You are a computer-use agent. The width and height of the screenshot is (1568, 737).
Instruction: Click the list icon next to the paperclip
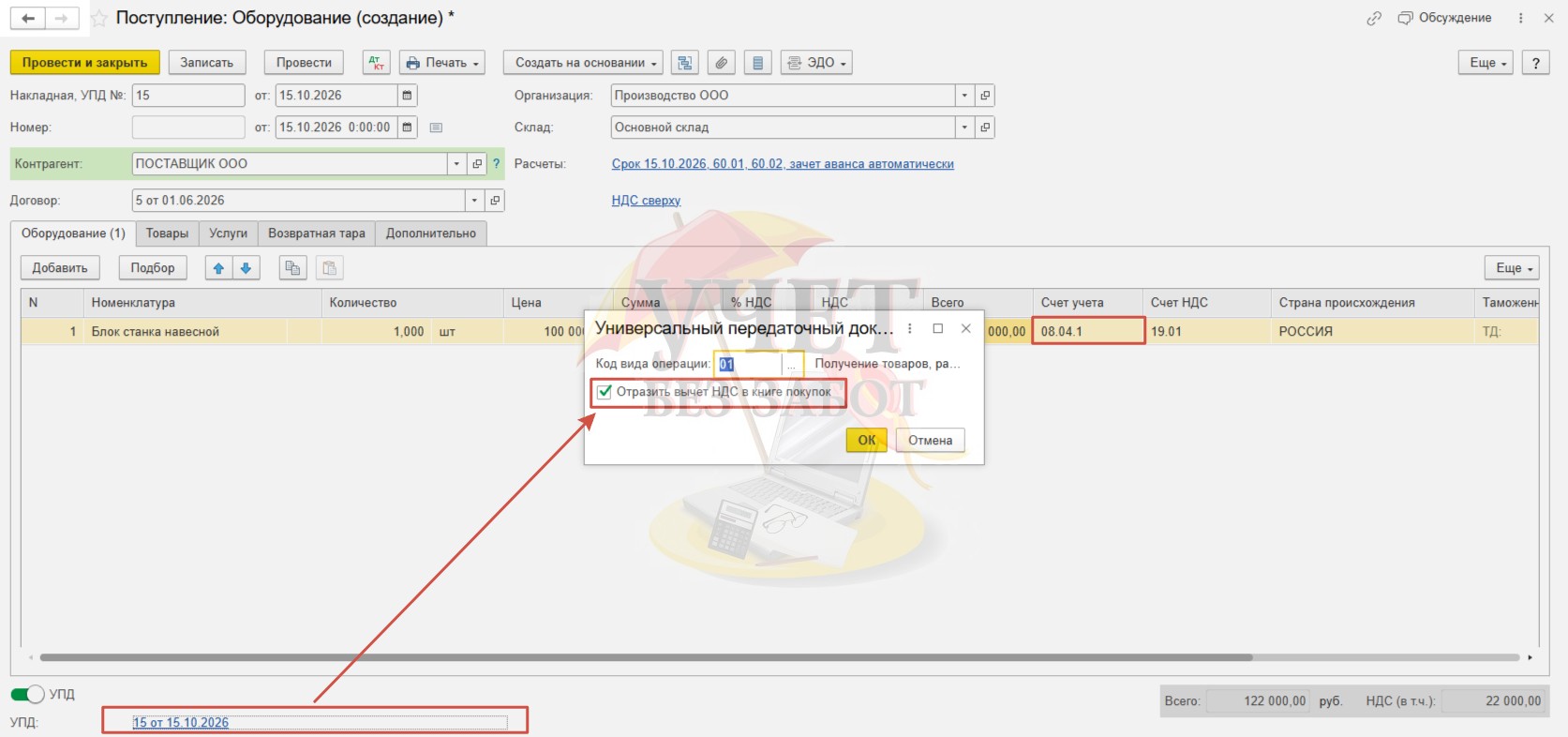point(757,63)
